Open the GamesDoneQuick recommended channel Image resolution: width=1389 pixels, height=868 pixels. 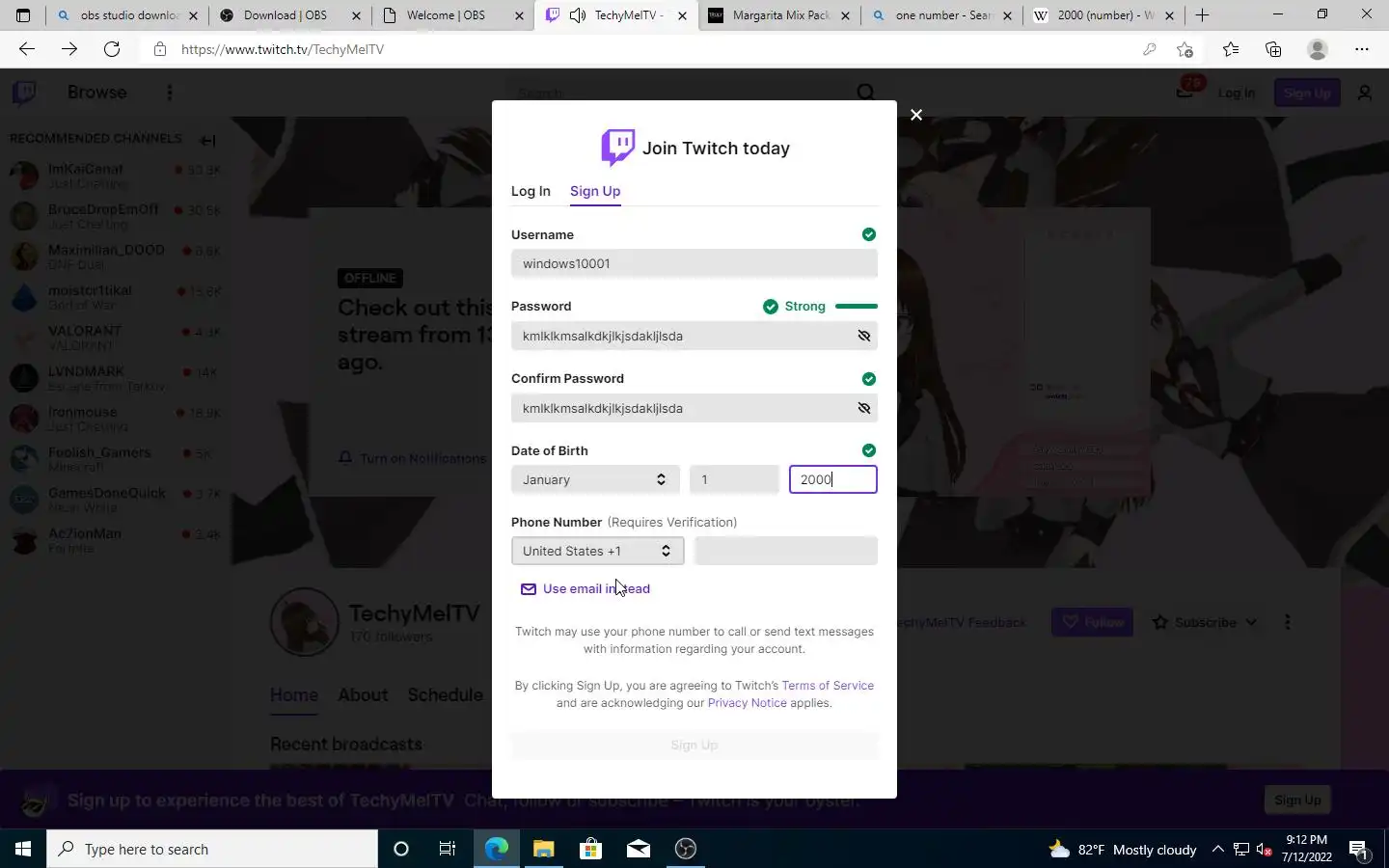coord(115,500)
